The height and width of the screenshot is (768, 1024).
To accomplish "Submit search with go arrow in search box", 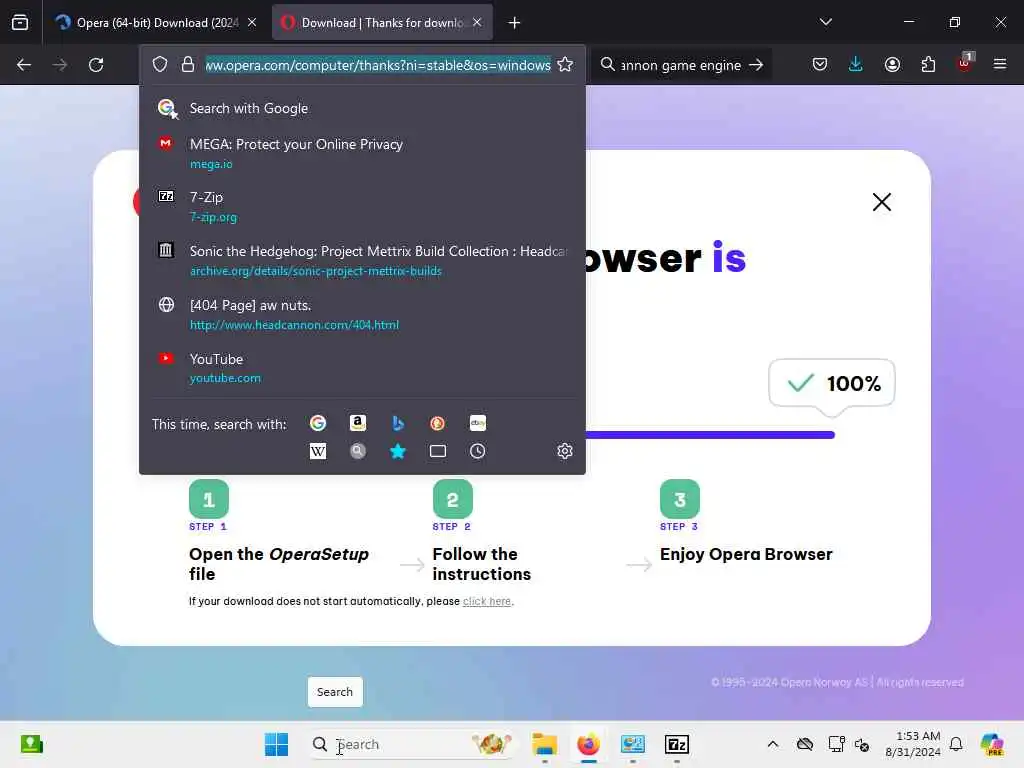I will (756, 65).
